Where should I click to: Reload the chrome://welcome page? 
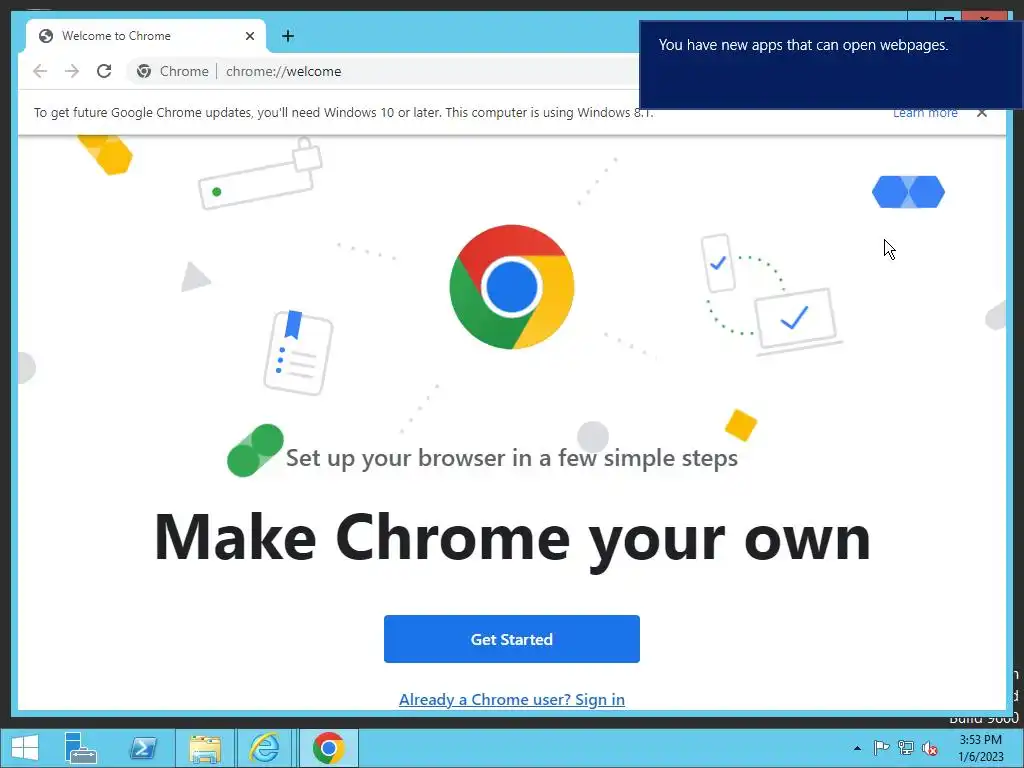(104, 71)
